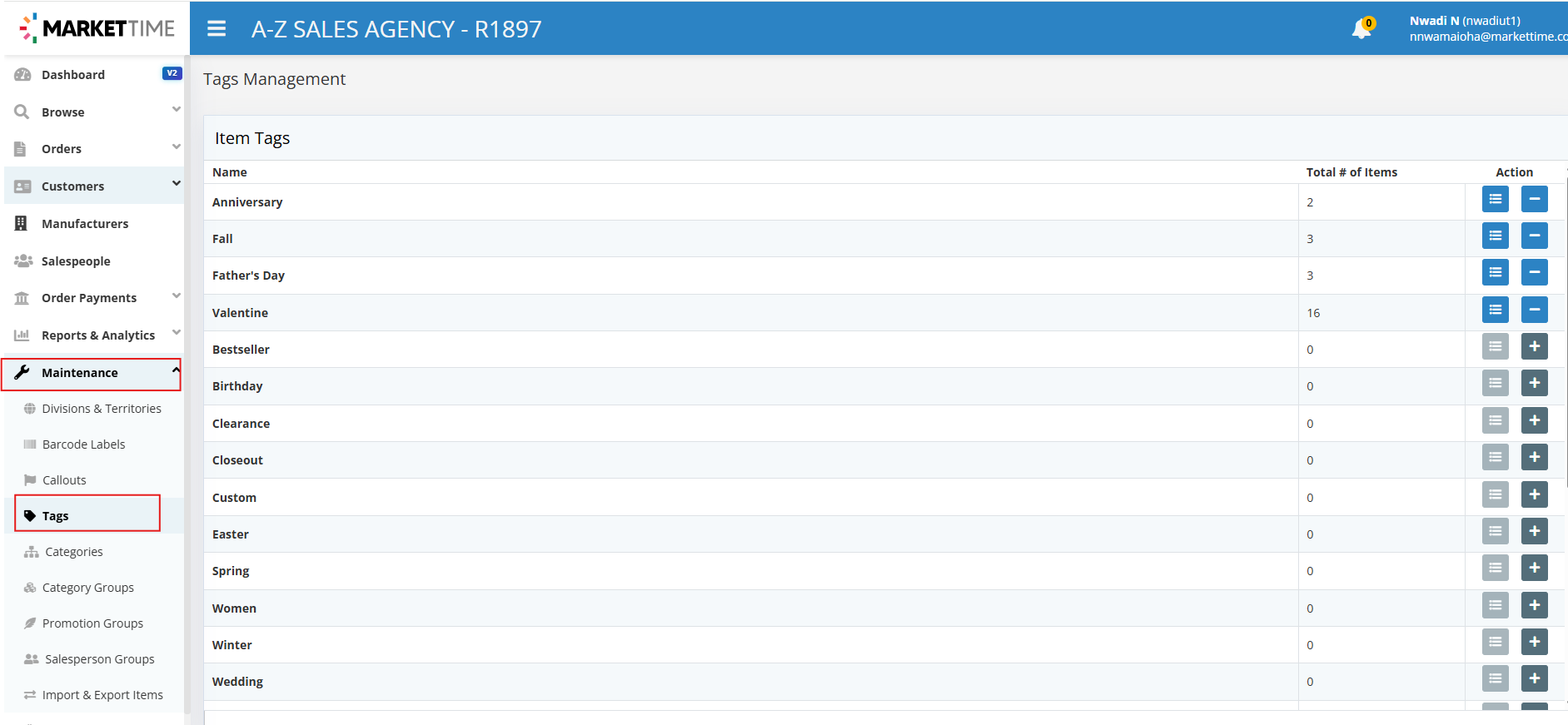
Task: Go to Import & Export Items
Action: tap(102, 695)
